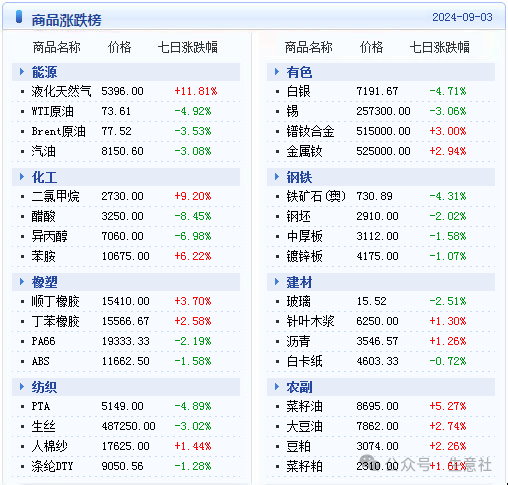Open the 农副 category heading
The height and width of the screenshot is (485, 508).
tap(299, 387)
